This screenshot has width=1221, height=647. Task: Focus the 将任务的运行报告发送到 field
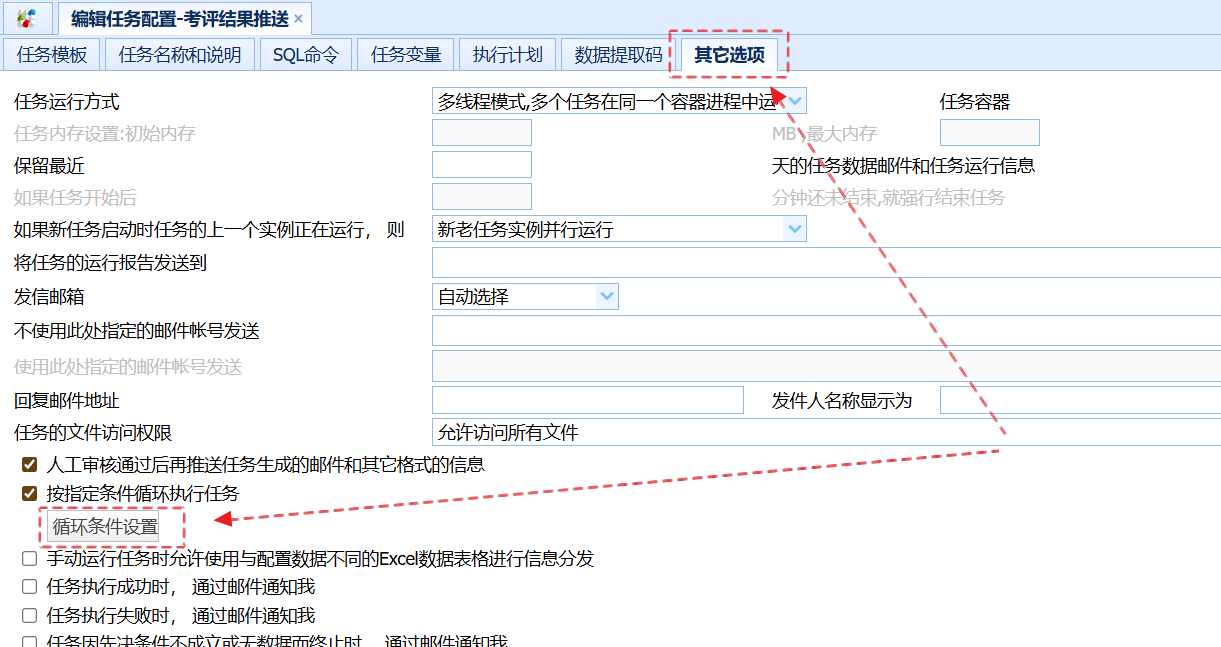point(825,263)
